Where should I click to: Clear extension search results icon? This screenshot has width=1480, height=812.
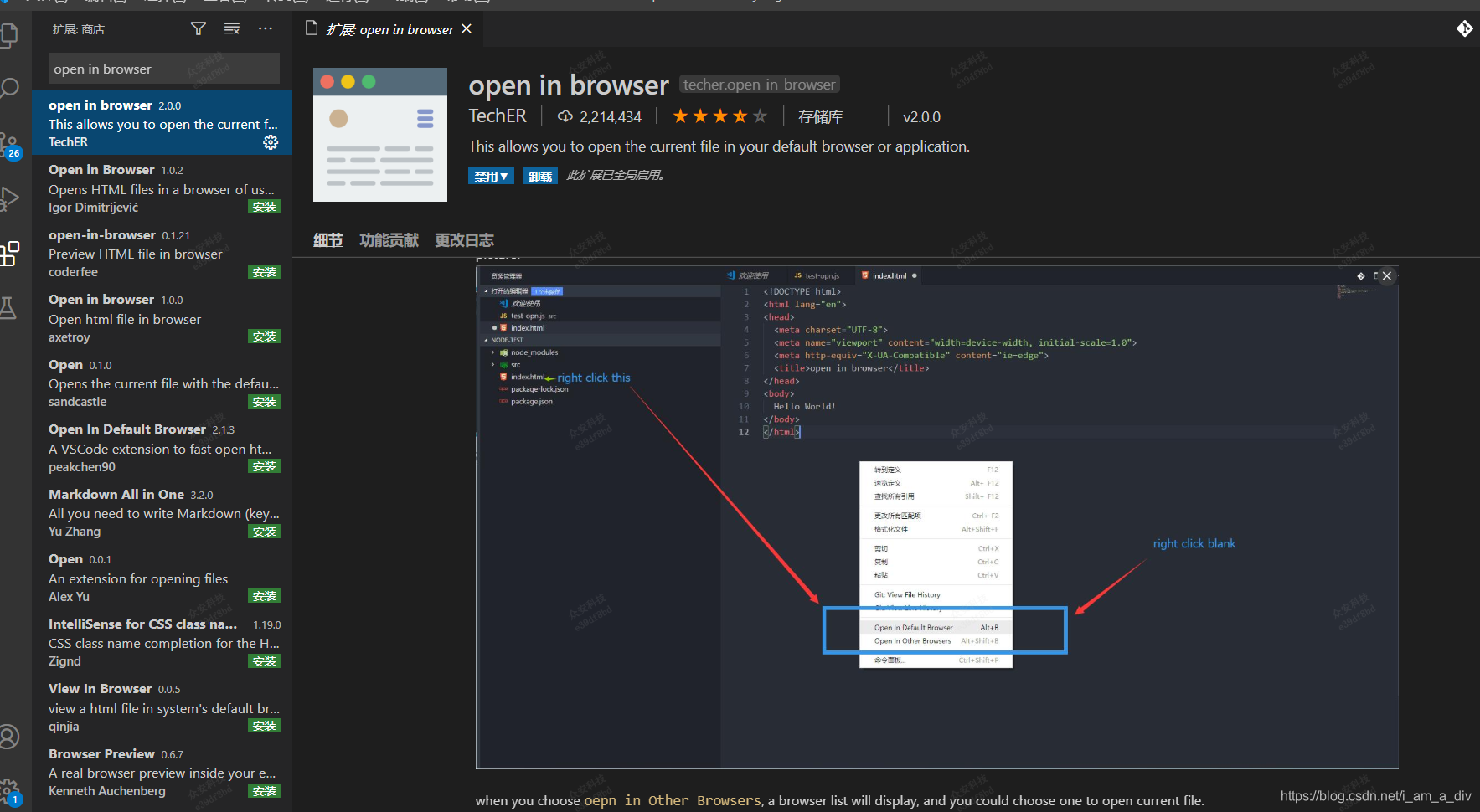click(232, 29)
